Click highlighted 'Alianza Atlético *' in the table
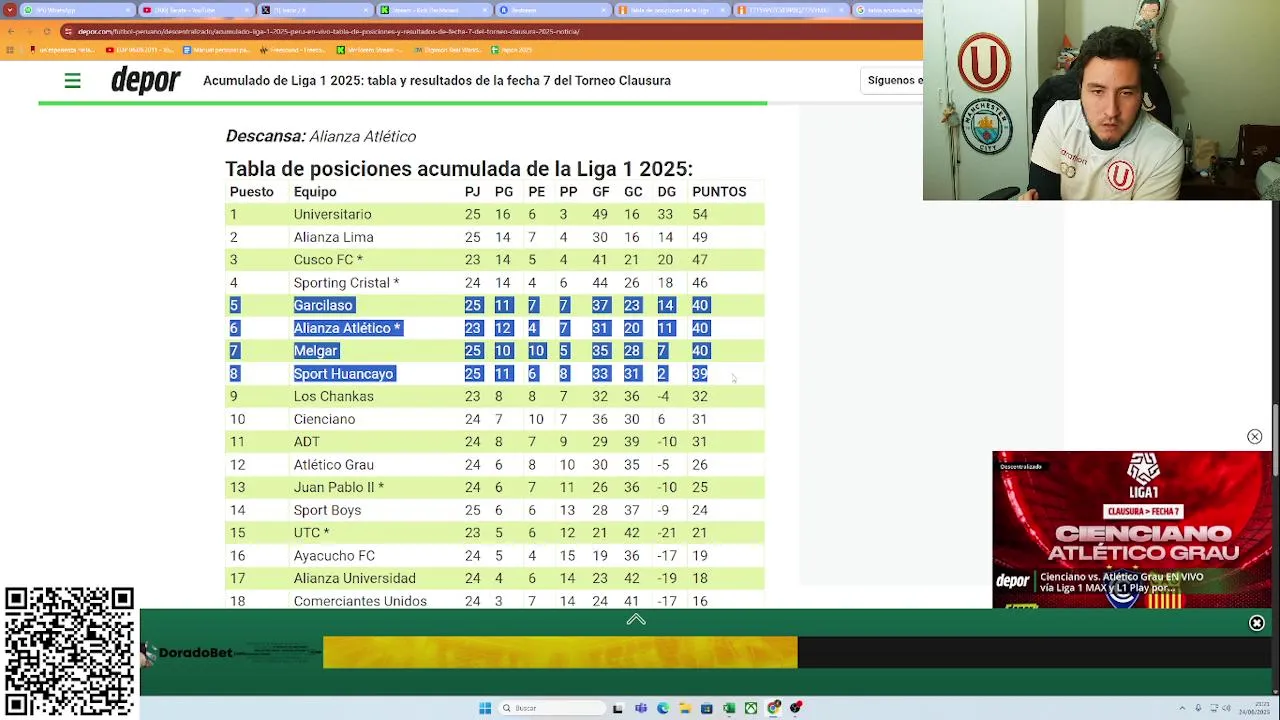1280x720 pixels. pyautogui.click(x=347, y=328)
